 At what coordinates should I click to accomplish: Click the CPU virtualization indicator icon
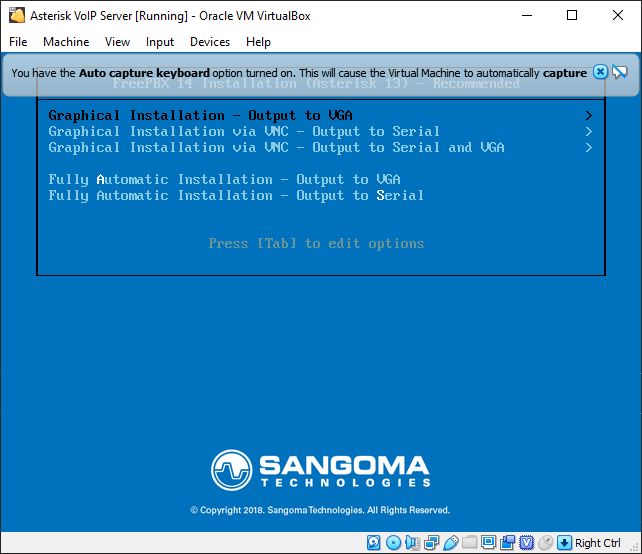coord(527,543)
